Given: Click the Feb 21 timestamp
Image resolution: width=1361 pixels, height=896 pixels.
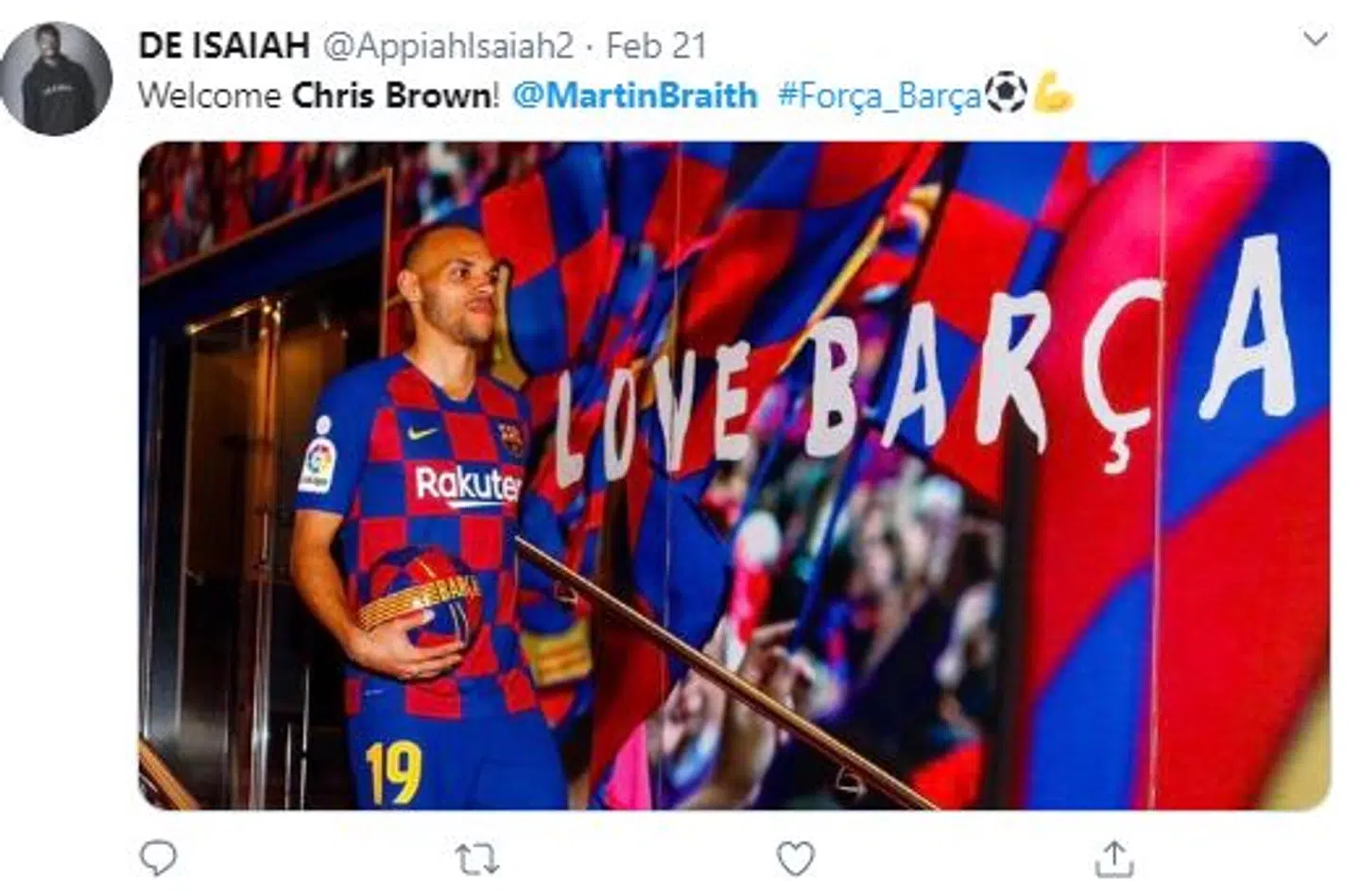Looking at the screenshot, I should (656, 45).
